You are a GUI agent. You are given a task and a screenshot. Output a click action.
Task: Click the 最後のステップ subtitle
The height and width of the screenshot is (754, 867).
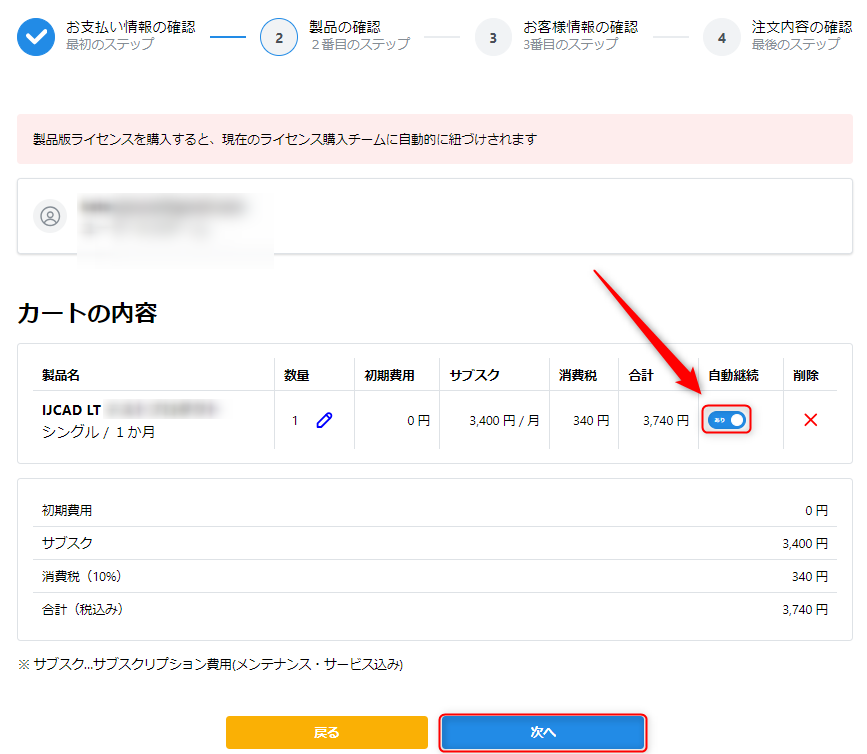(x=796, y=44)
